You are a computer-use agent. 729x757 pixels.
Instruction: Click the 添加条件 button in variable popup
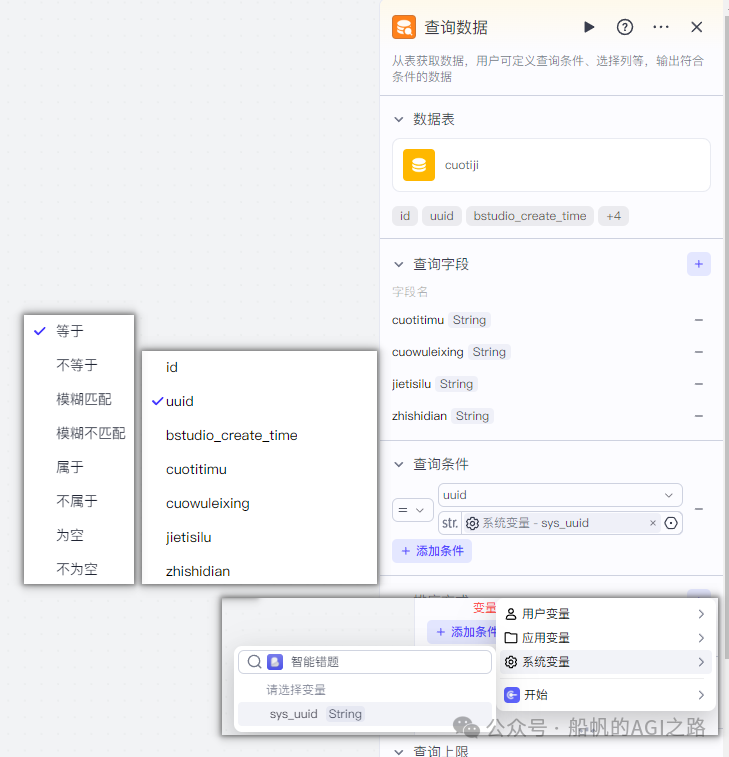click(463, 632)
